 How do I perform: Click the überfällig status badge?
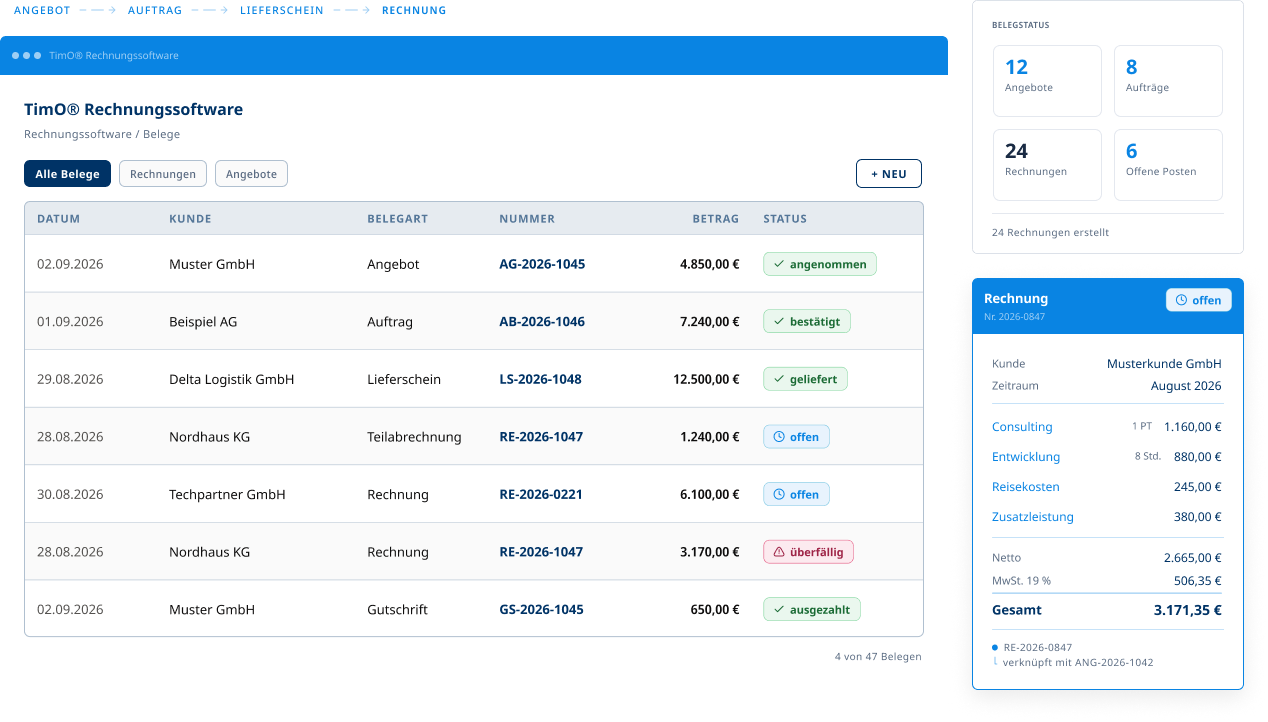tap(808, 552)
